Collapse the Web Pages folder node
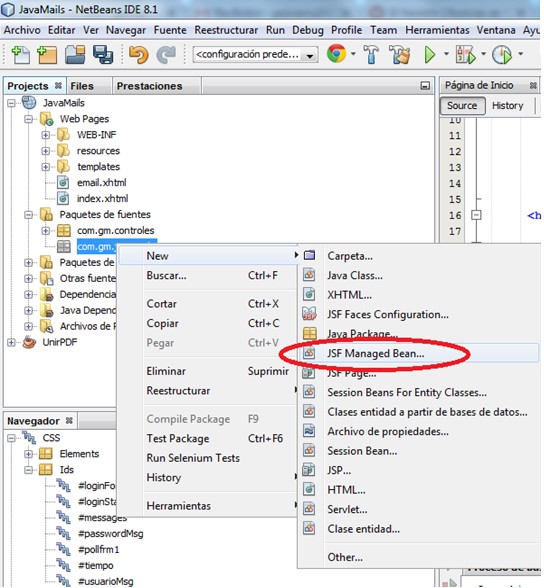The image size is (544, 588). [28, 119]
